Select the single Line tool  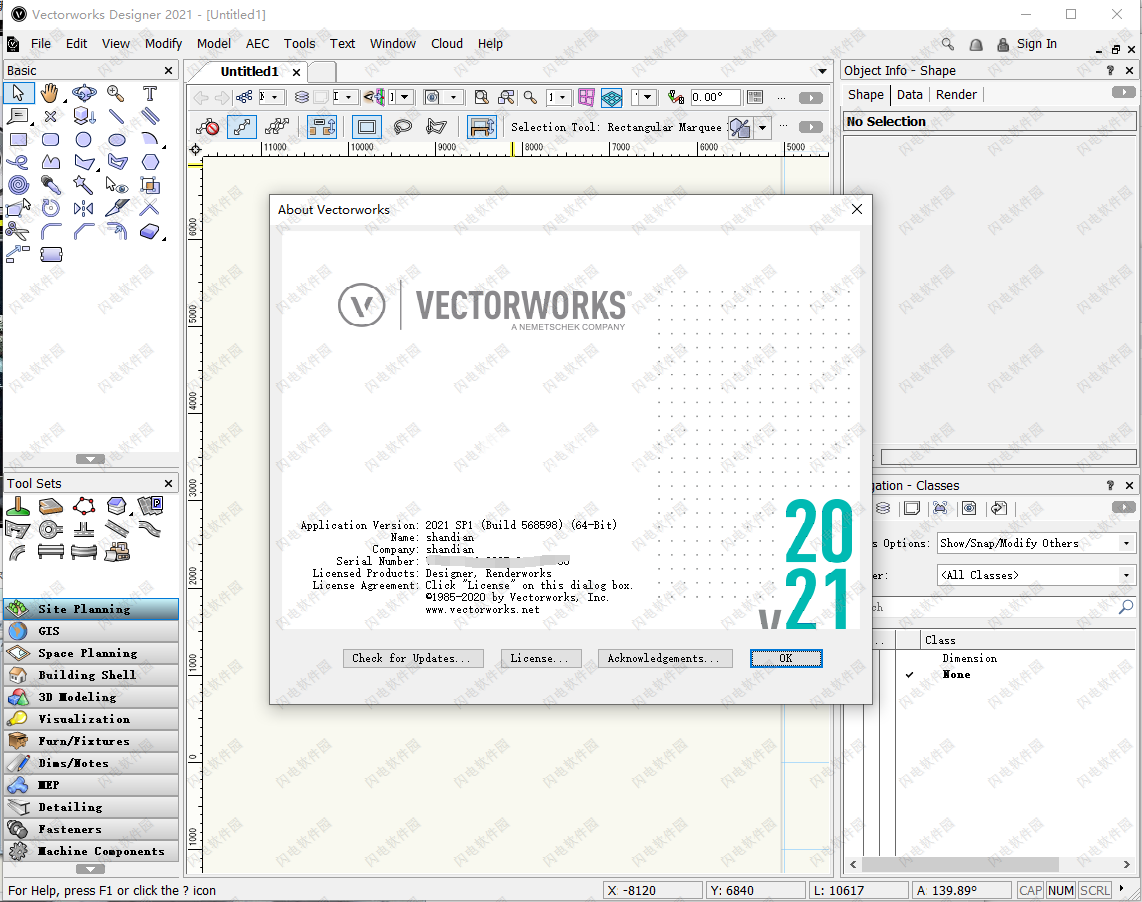[116, 116]
